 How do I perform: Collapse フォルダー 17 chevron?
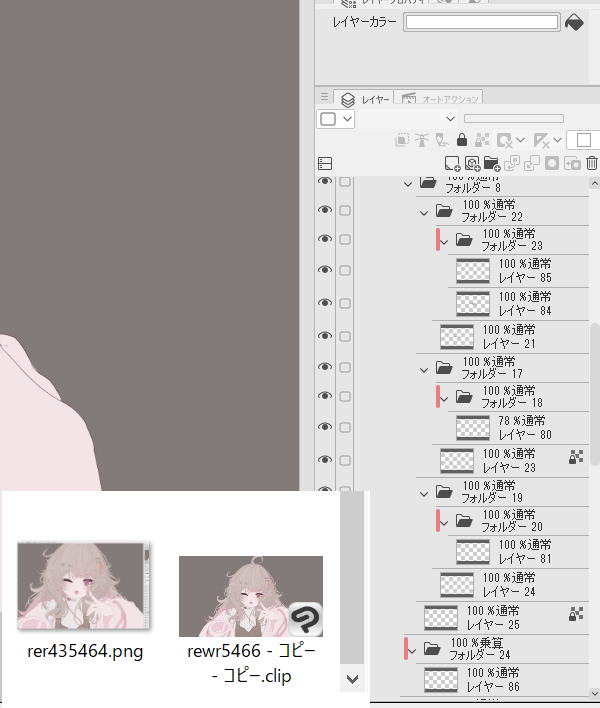(424, 370)
